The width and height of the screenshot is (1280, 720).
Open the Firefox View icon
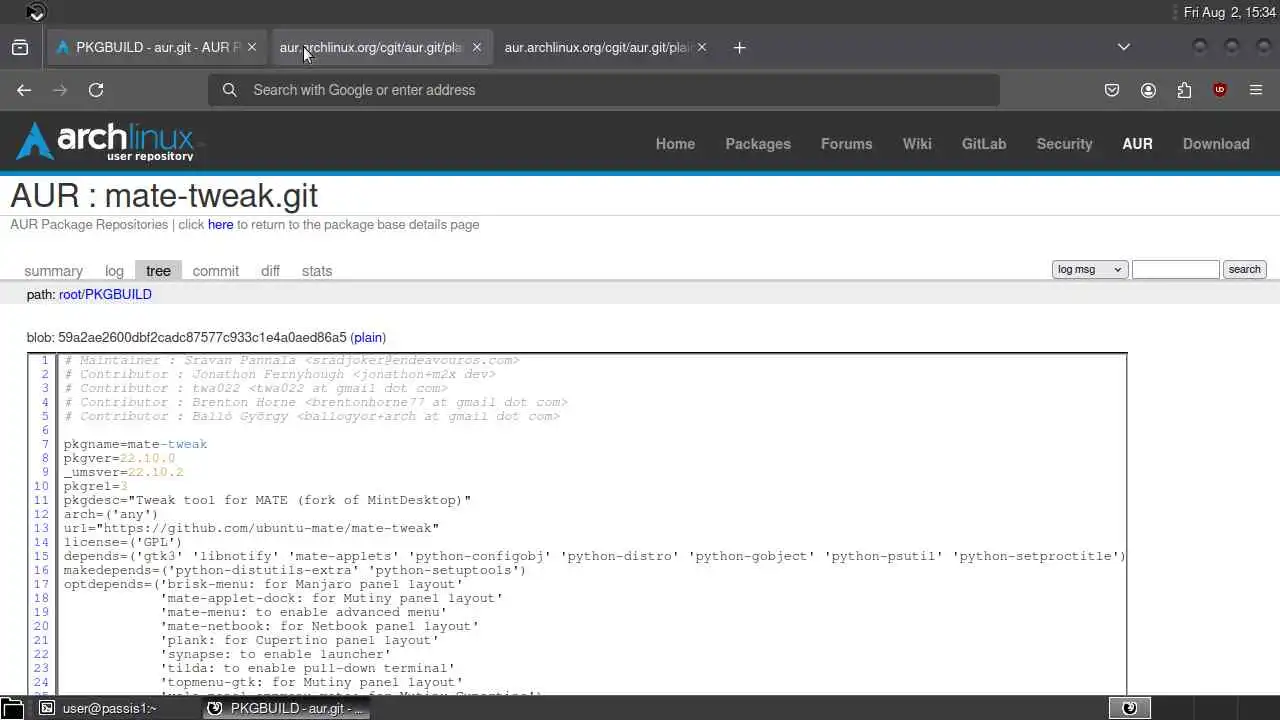point(20,47)
